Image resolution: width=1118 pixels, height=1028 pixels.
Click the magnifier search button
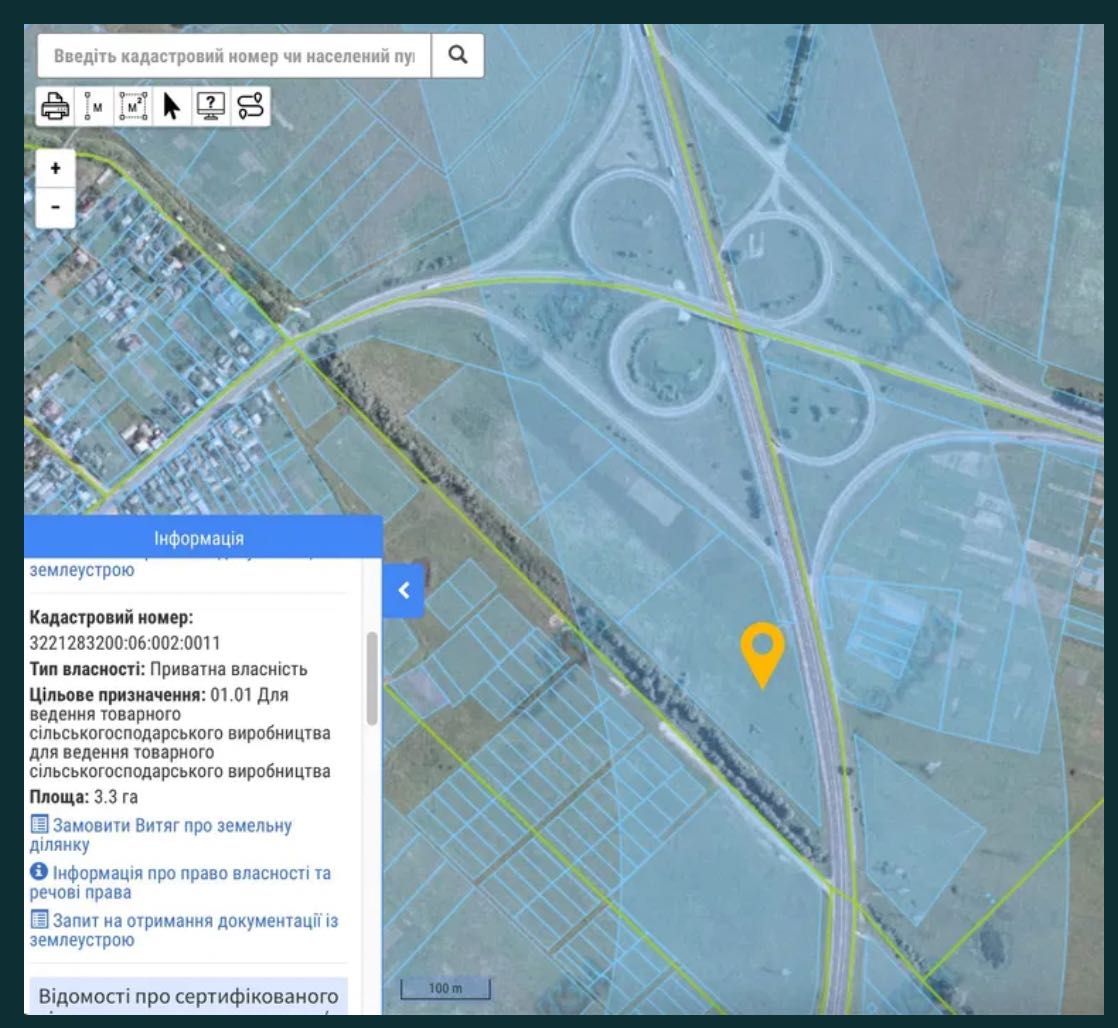click(x=458, y=55)
